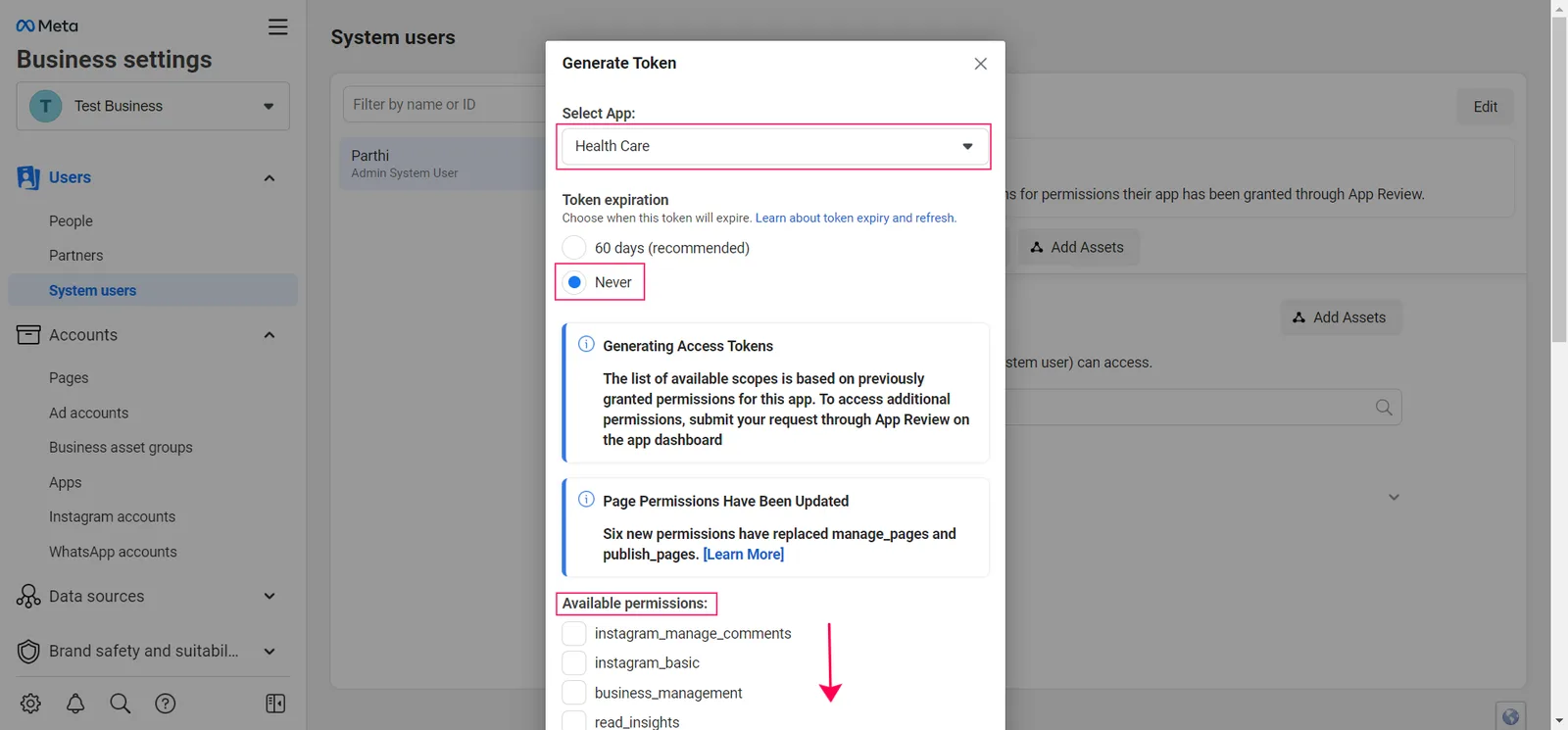The image size is (1568, 730).
Task: Click the lower Add Assets button
Action: 1340,317
